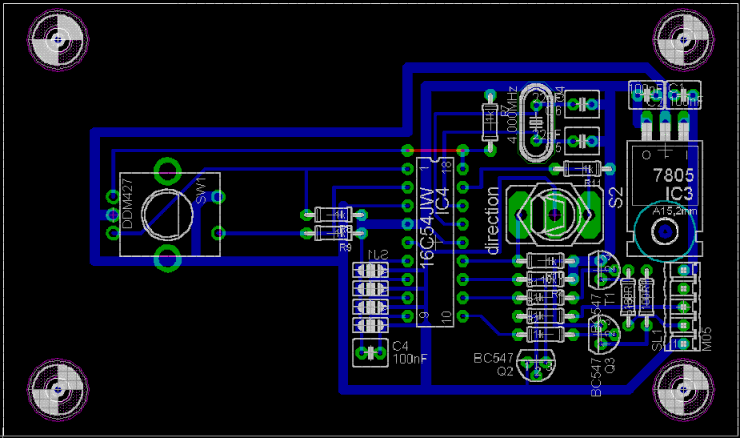Click the mounting hole on 7805 heatsink
This screenshot has width=740, height=438.
pos(662,234)
